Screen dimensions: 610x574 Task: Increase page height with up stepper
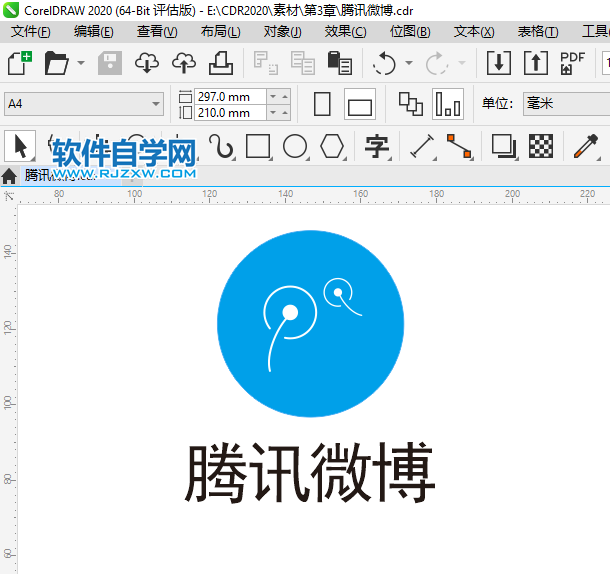pyautogui.click(x=285, y=113)
